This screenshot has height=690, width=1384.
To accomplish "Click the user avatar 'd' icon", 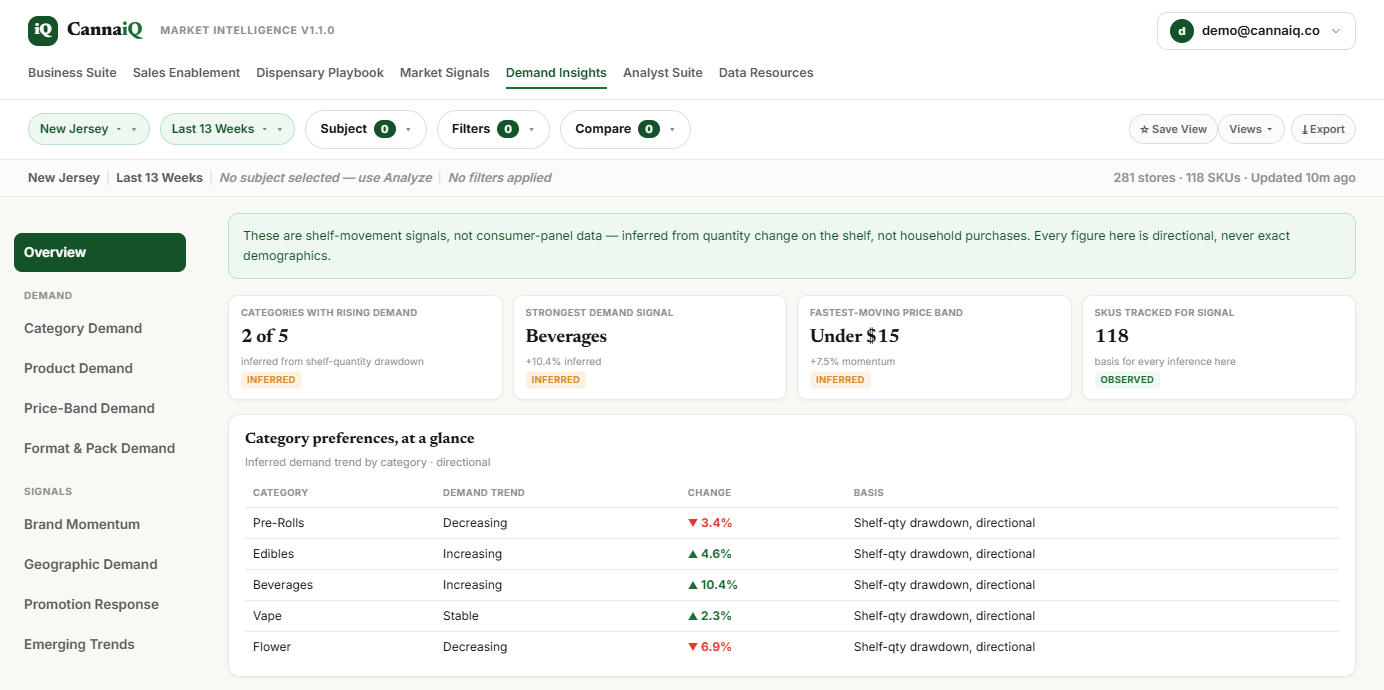I will pyautogui.click(x=1182, y=31).
